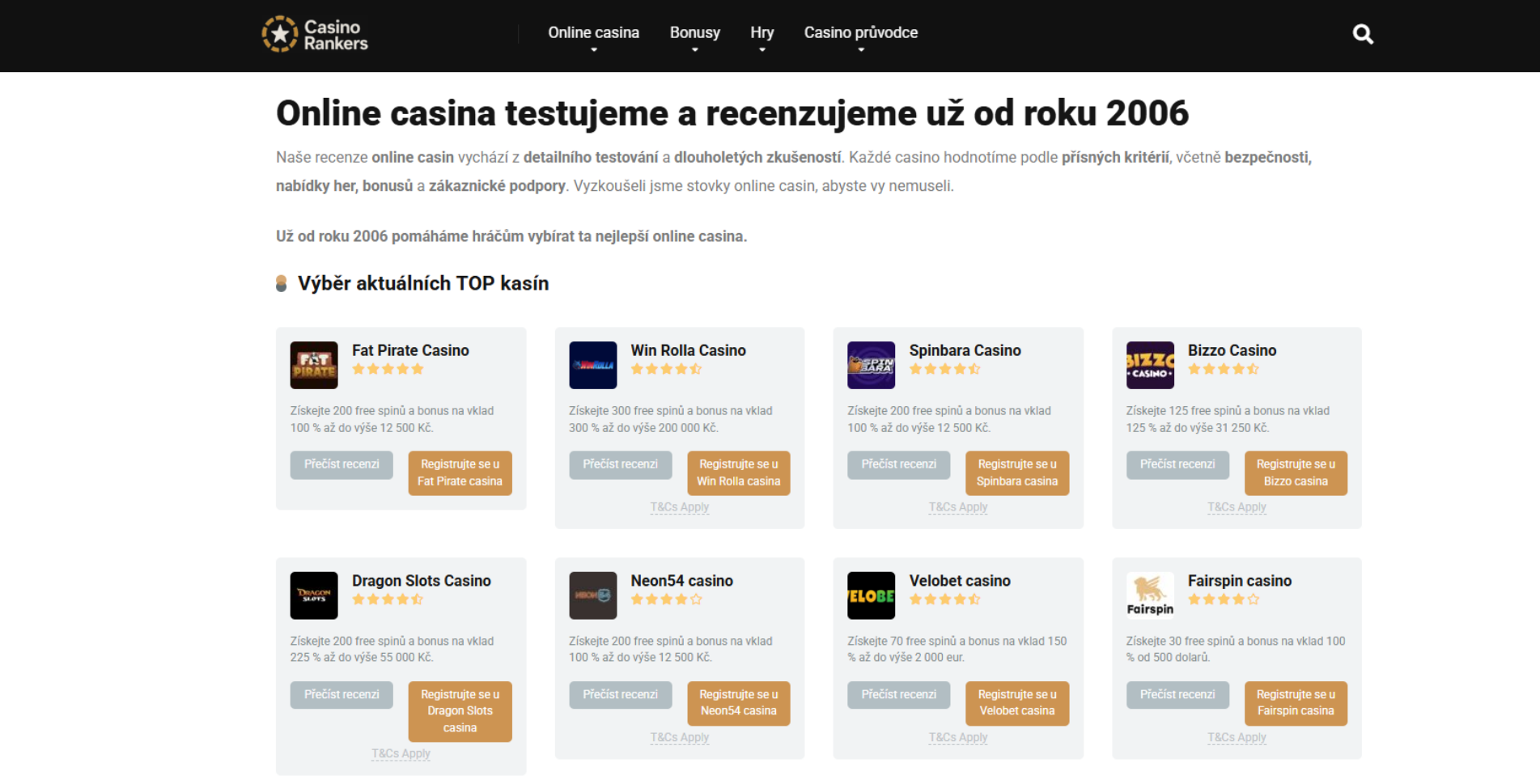
Task: Select the Spinbara Casino logo
Action: point(871,365)
